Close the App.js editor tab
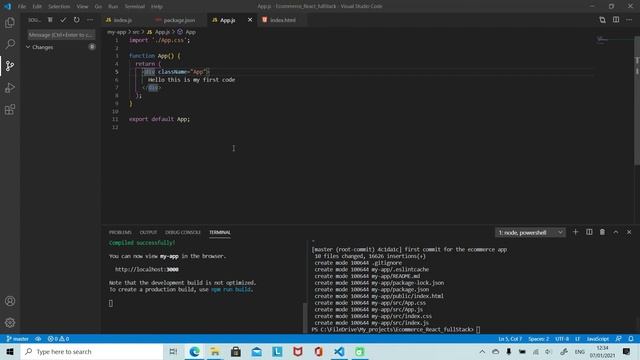Image resolution: width=640 pixels, height=360 pixels. click(250, 20)
